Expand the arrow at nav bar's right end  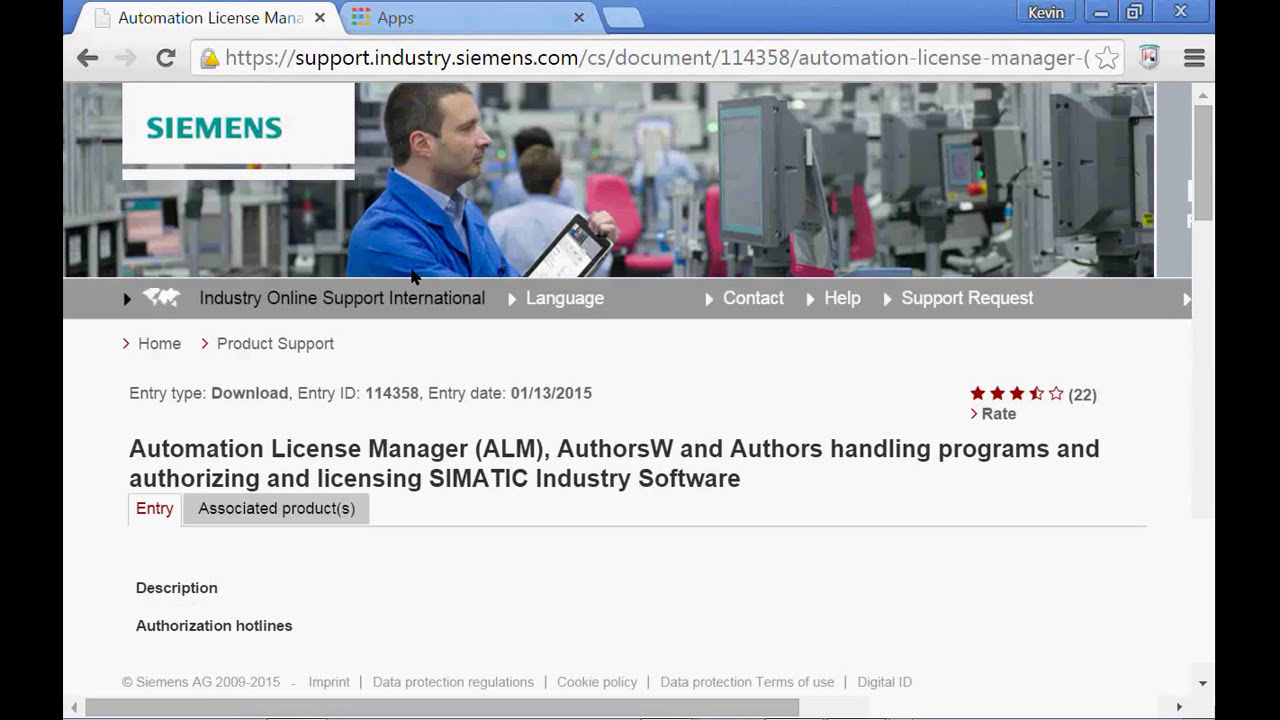[1186, 298]
